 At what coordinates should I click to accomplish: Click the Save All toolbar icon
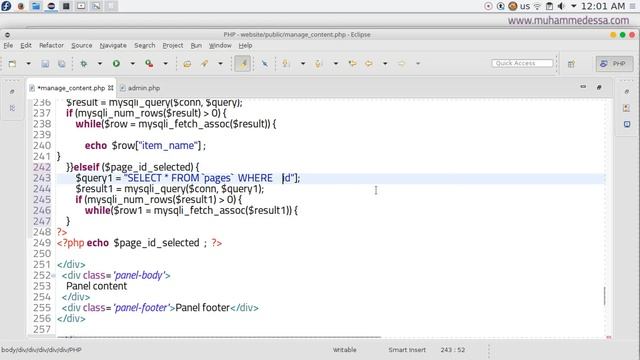pyautogui.click(x=61, y=64)
